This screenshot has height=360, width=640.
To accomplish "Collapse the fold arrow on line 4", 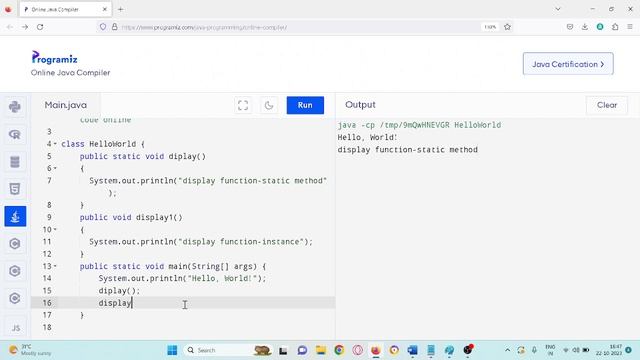I will 55,144.
